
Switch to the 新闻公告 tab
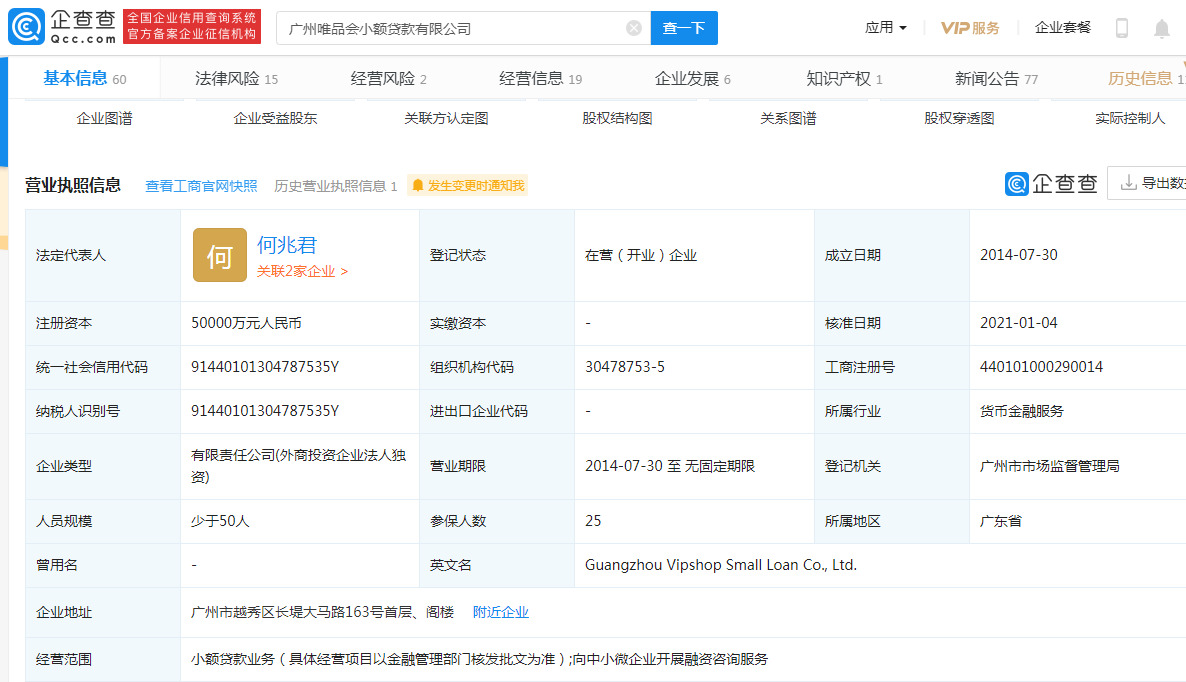(x=996, y=79)
